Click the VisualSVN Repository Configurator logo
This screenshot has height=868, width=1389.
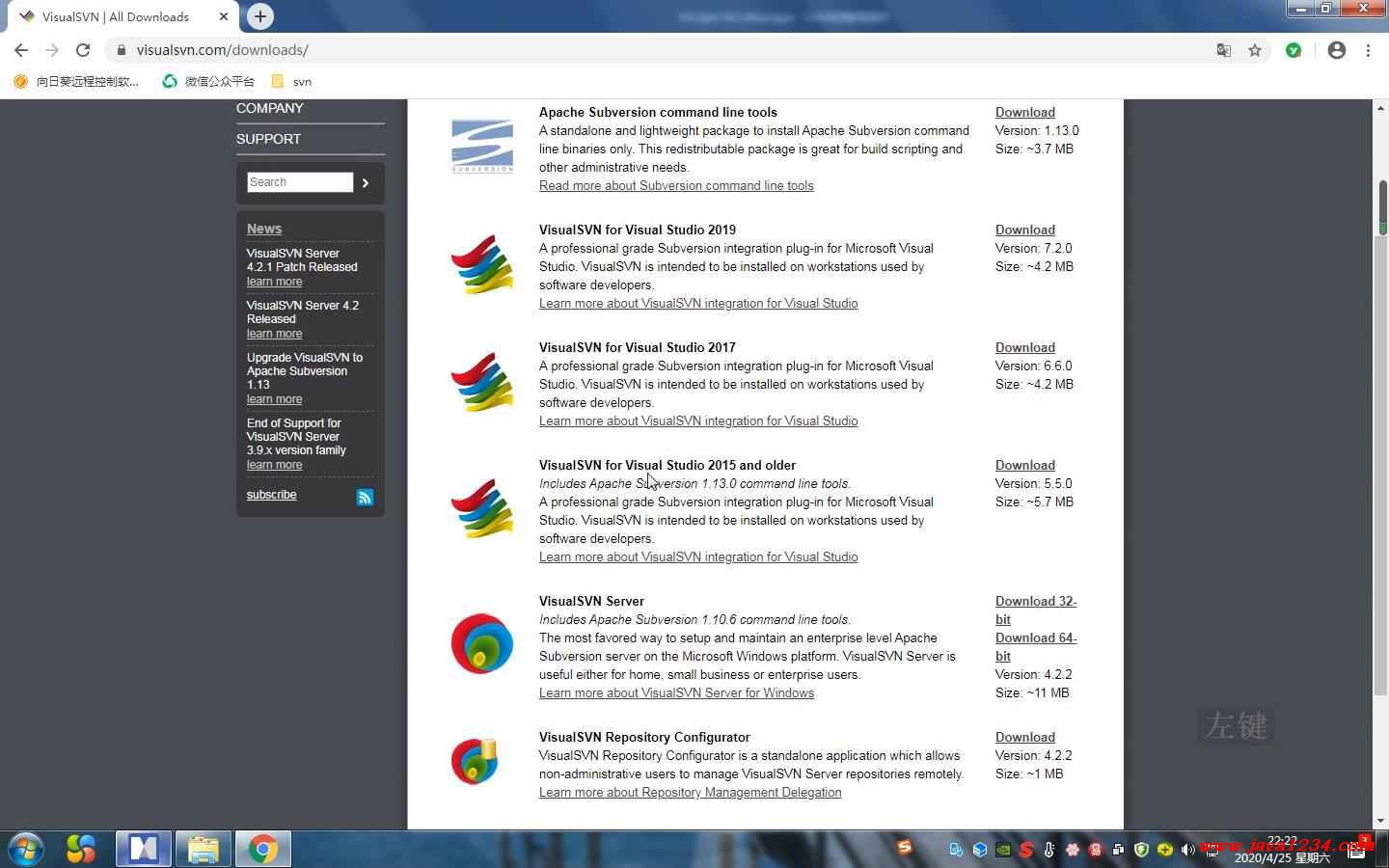[x=476, y=761]
